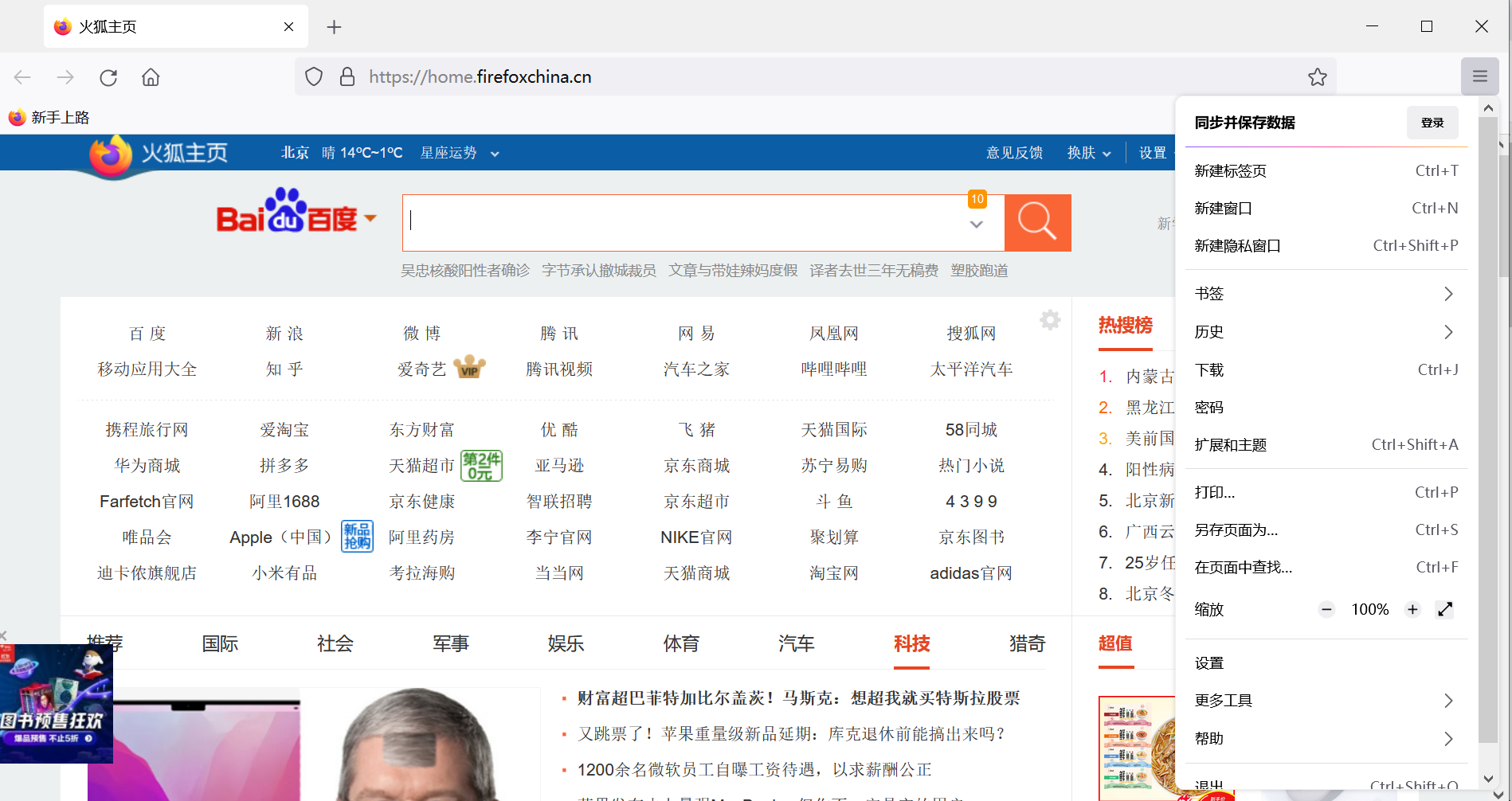Click the 登录 sign-in button
This screenshot has width=1512, height=801.
click(1432, 122)
